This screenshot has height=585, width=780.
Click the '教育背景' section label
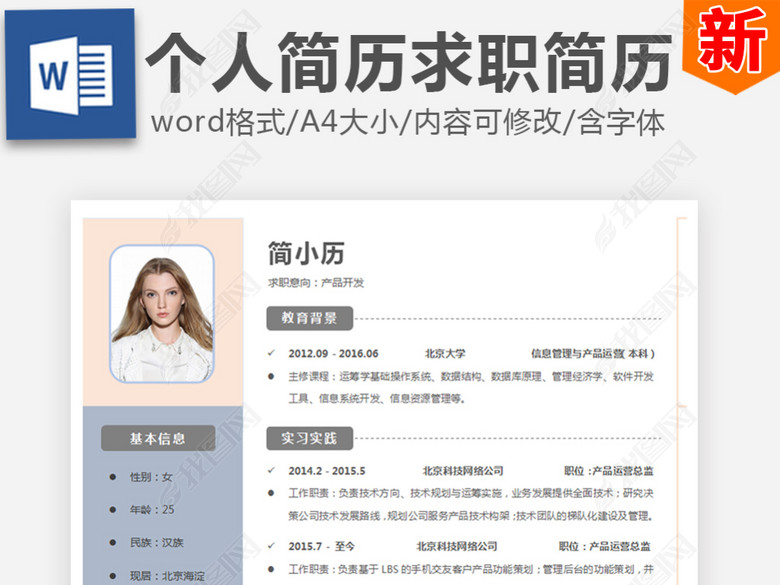pos(310,318)
